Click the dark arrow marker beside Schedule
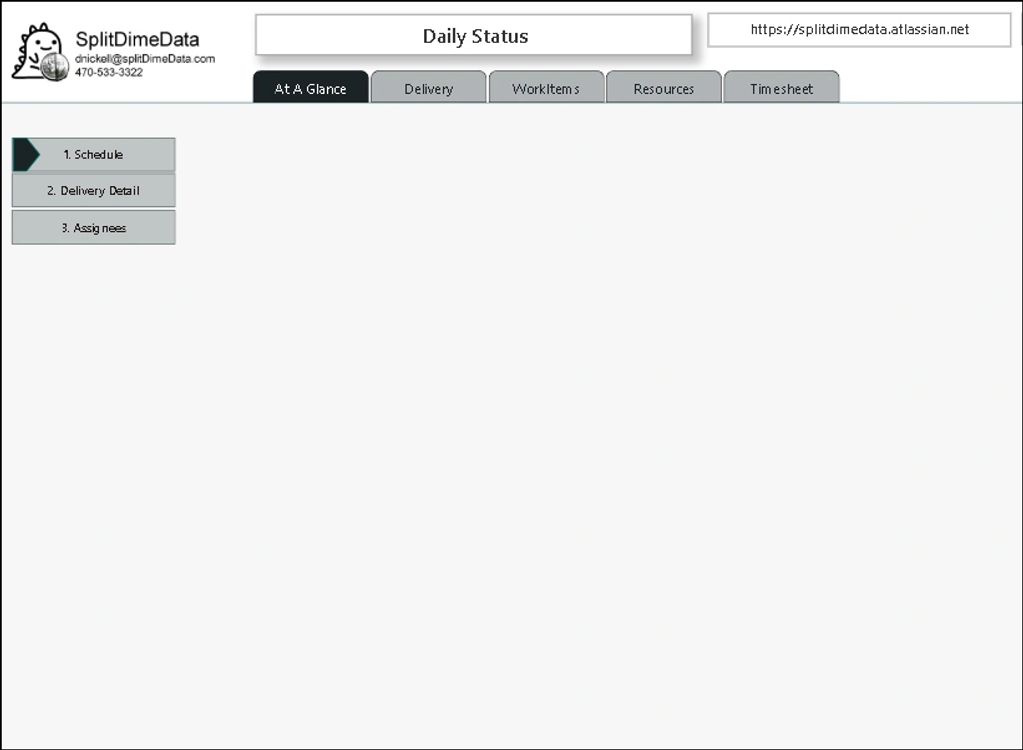 point(26,155)
